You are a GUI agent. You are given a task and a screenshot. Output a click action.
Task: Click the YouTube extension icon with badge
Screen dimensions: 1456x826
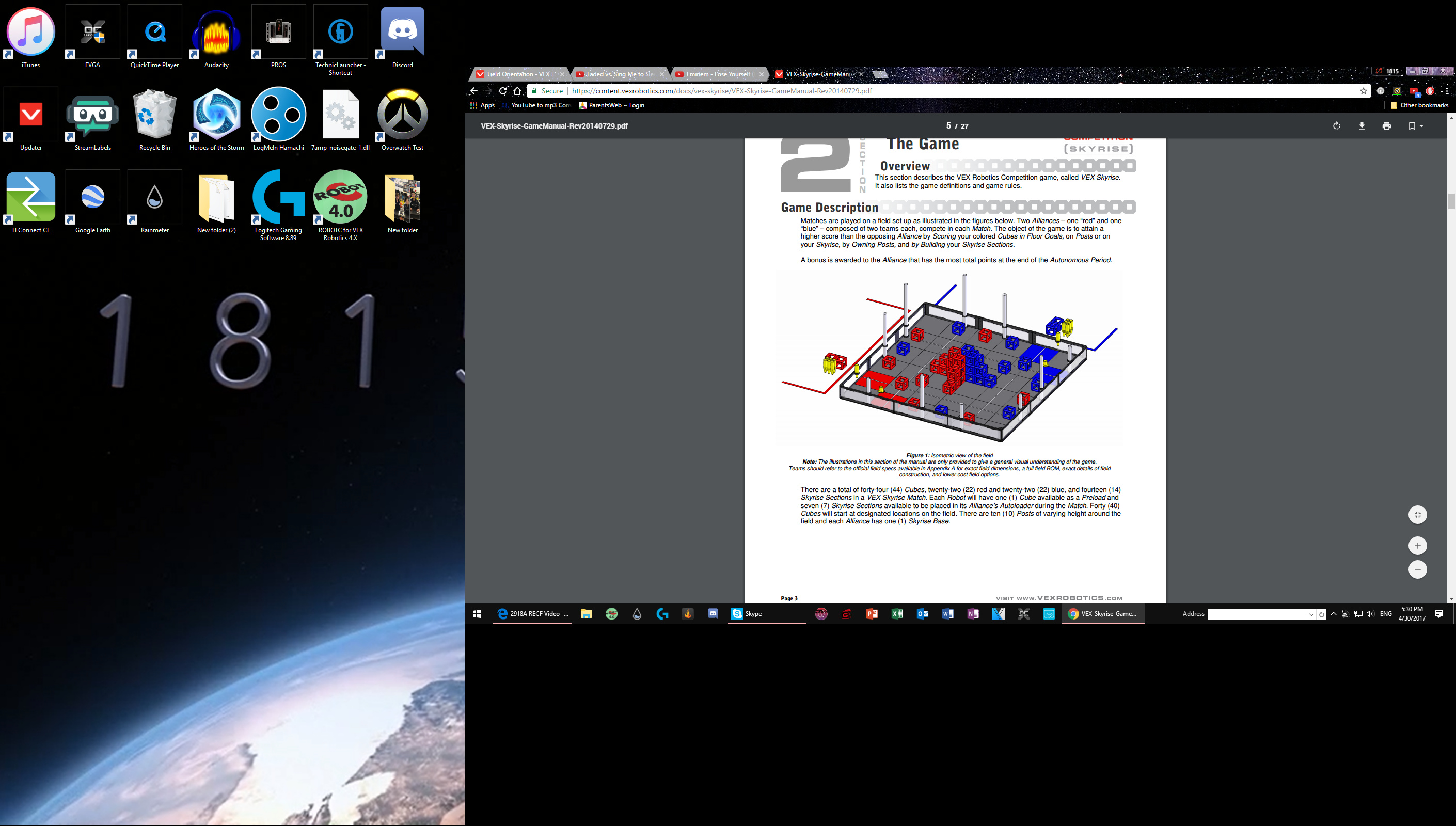coord(1414,91)
